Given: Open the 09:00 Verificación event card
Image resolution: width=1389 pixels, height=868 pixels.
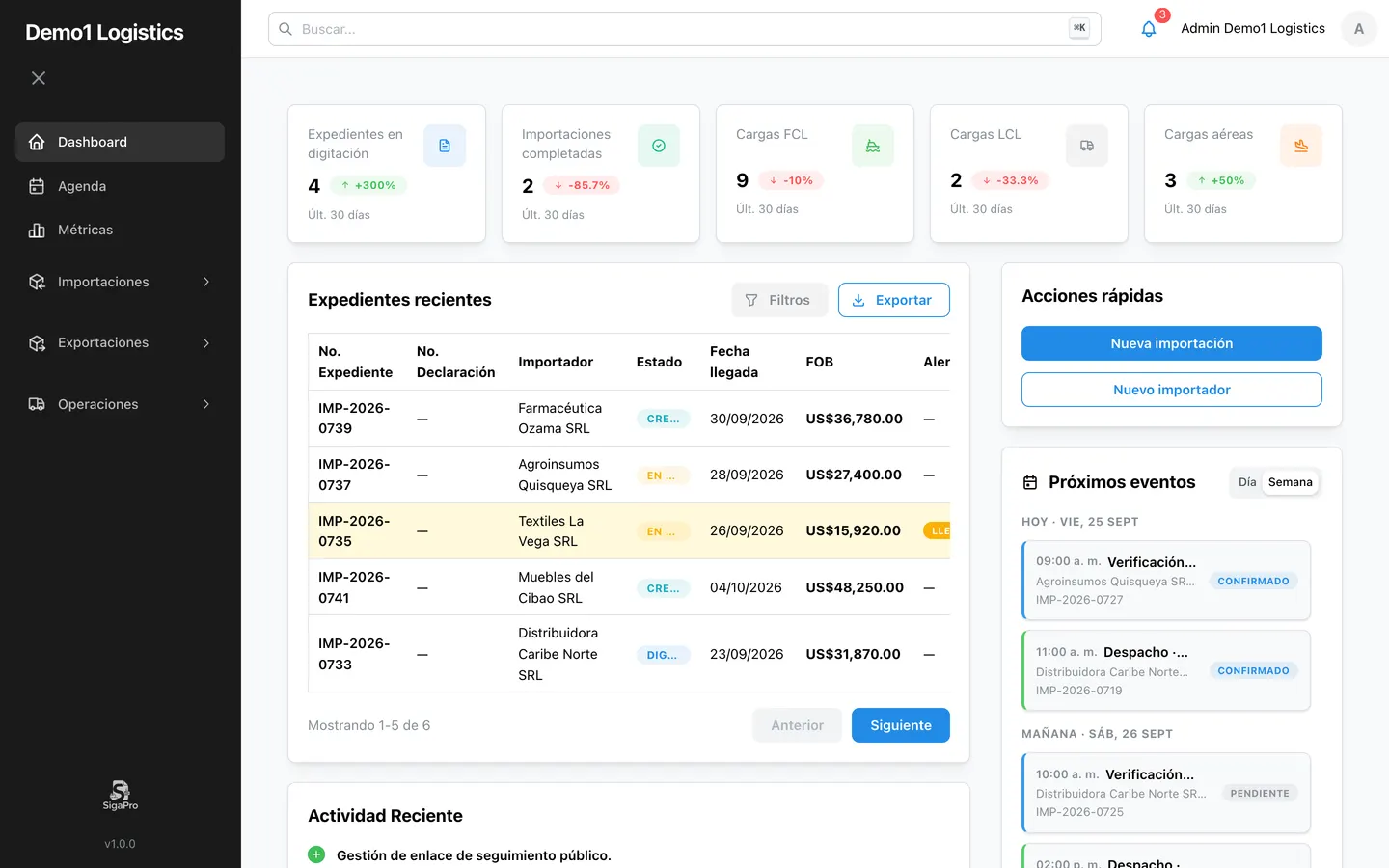Looking at the screenshot, I should [x=1166, y=581].
